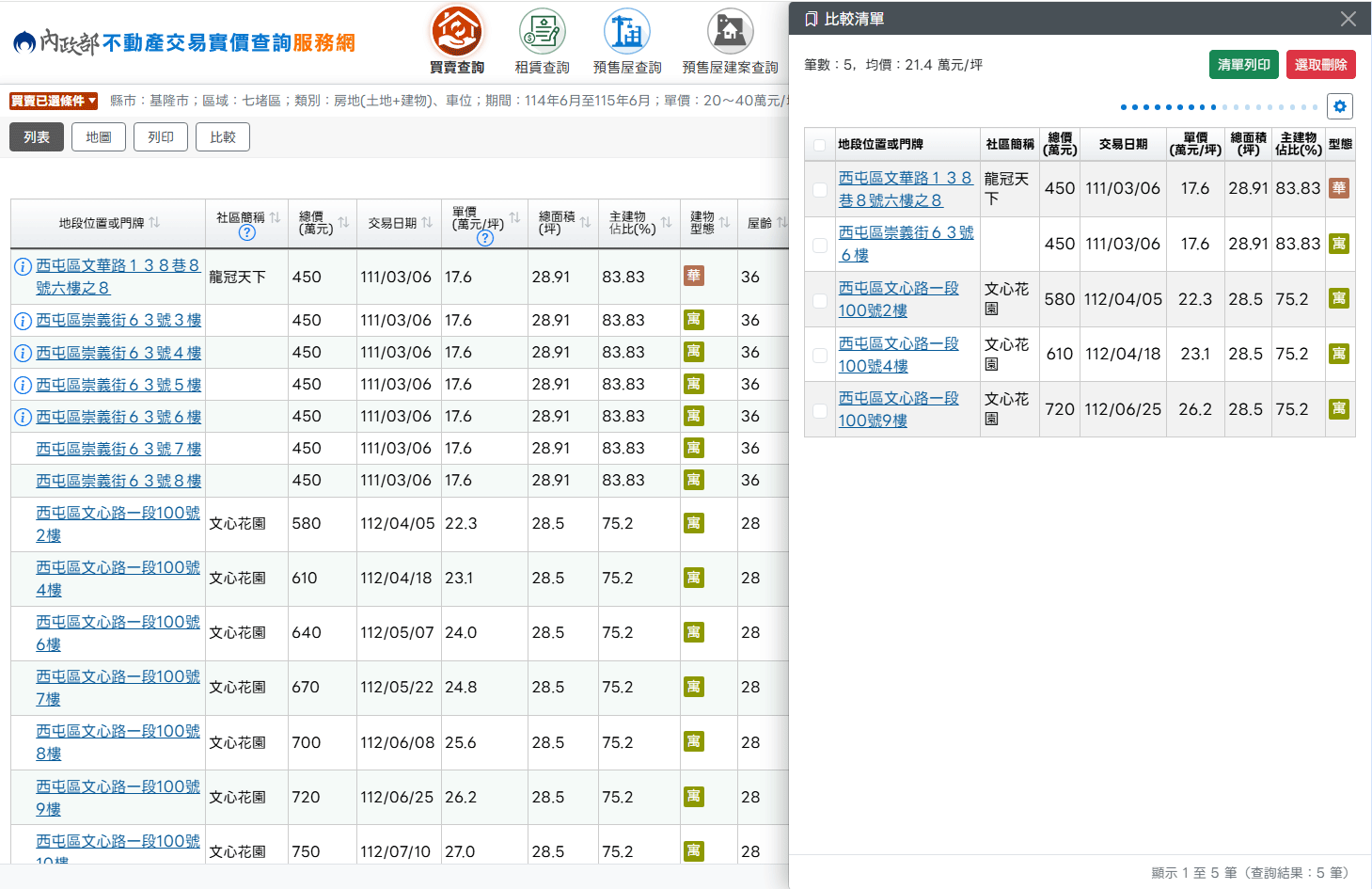Click the 寓 badge on 崇義街63號3樓 row

click(694, 320)
